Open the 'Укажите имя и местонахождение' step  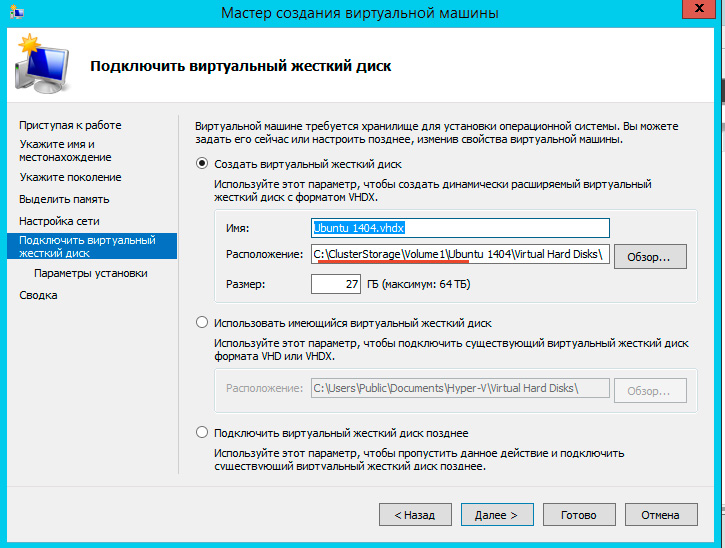coord(65,151)
